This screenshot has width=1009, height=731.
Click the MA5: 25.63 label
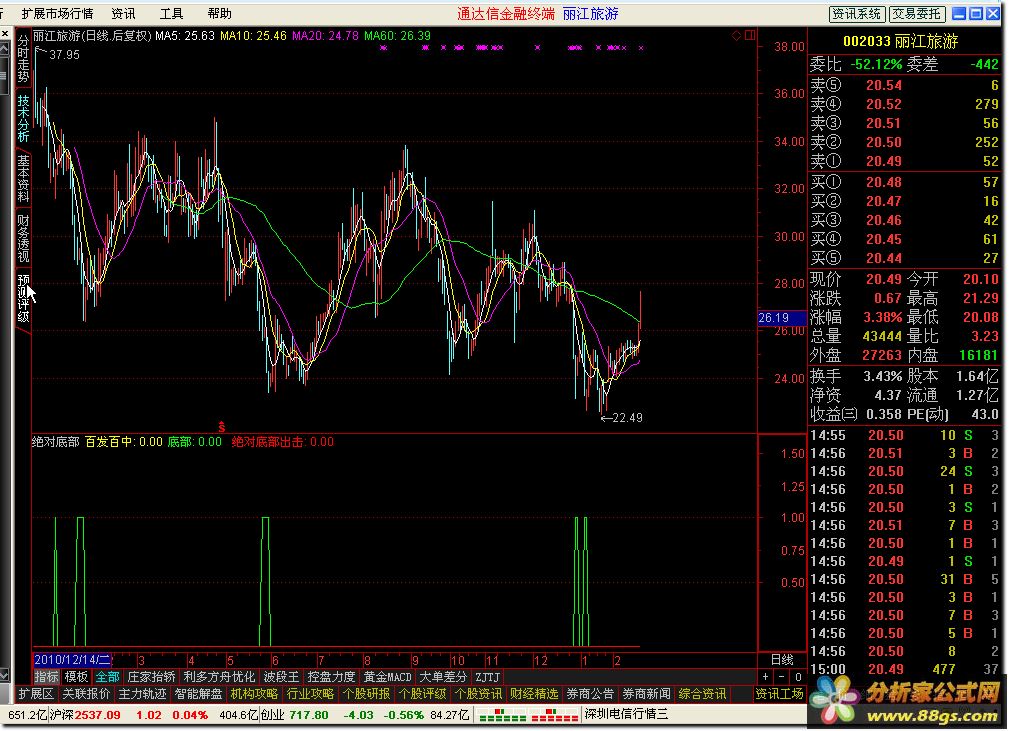click(185, 36)
